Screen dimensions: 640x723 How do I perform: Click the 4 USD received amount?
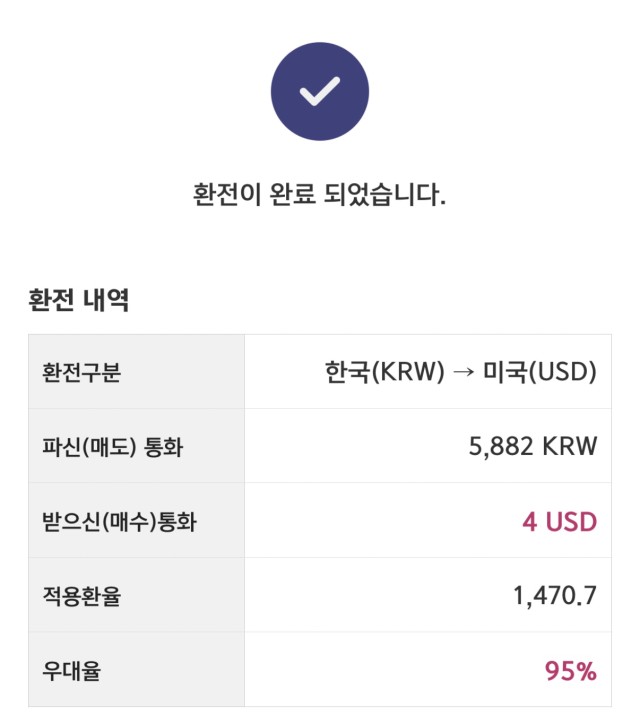[560, 522]
